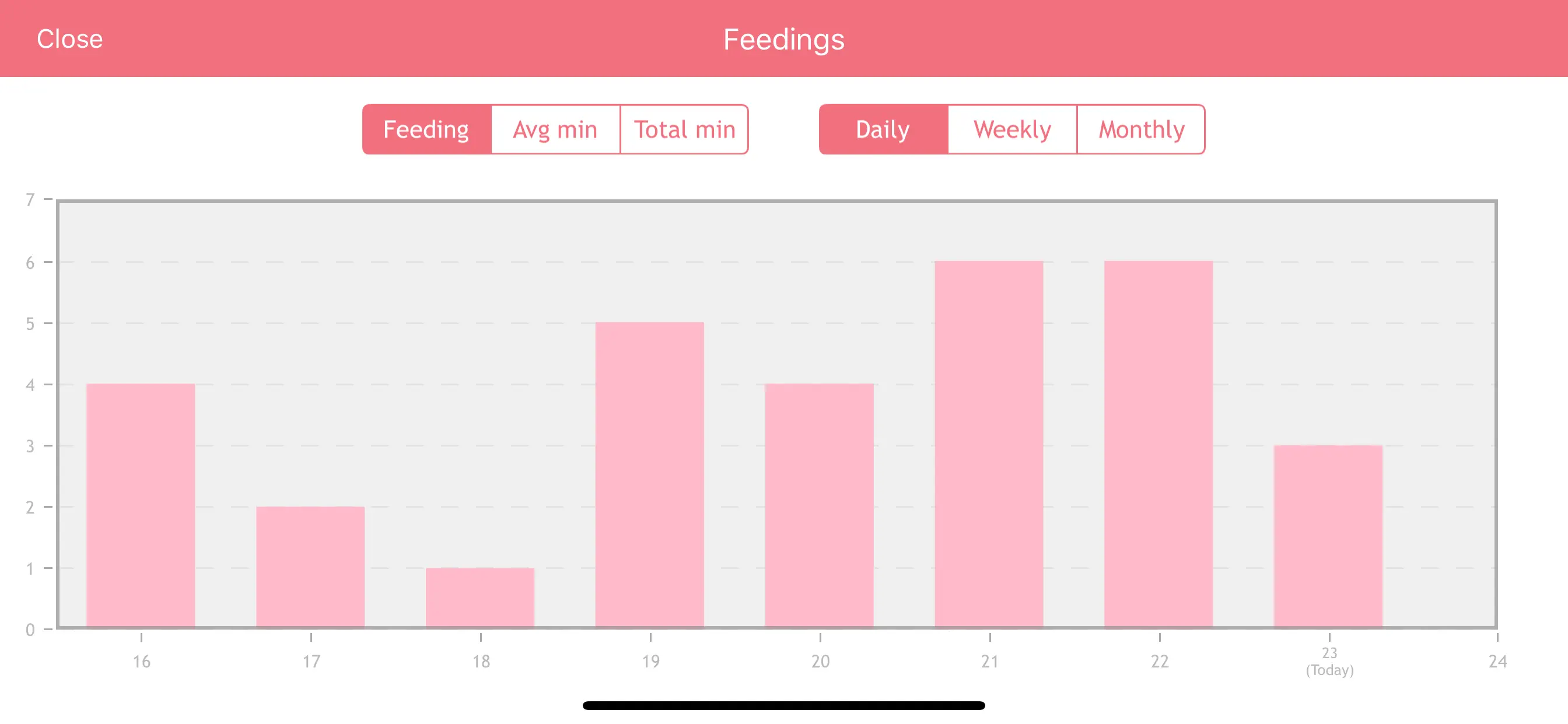
Task: Switch to Monthly range tab
Action: click(x=1142, y=129)
